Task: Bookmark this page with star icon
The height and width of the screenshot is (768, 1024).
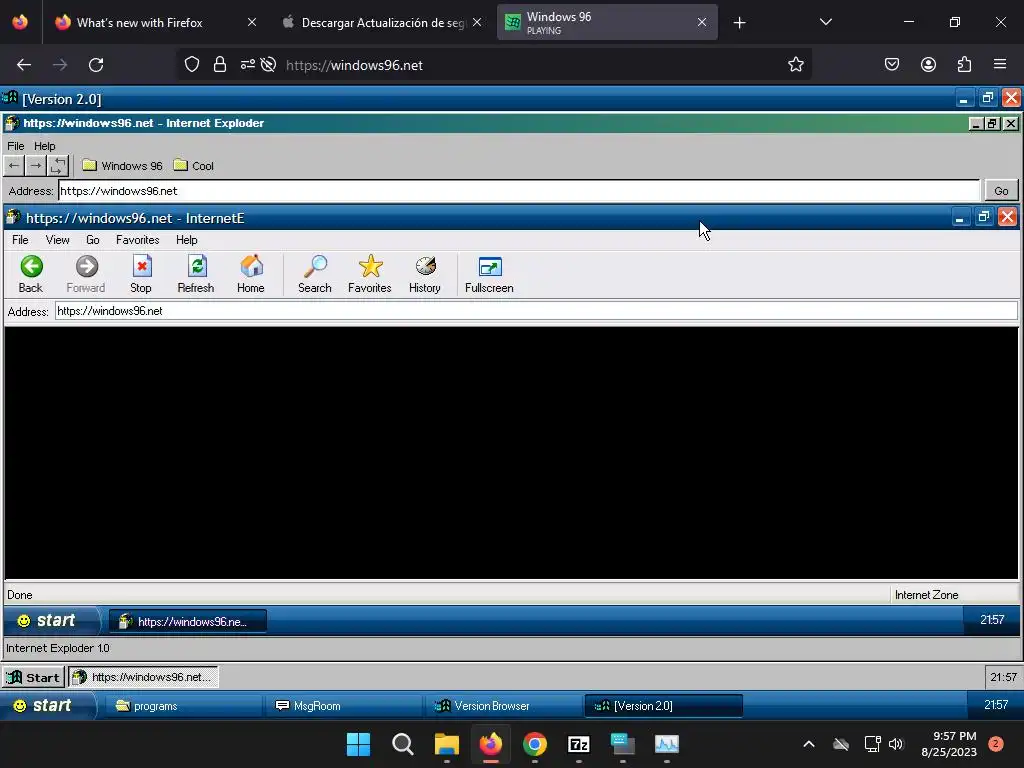Action: tap(795, 65)
